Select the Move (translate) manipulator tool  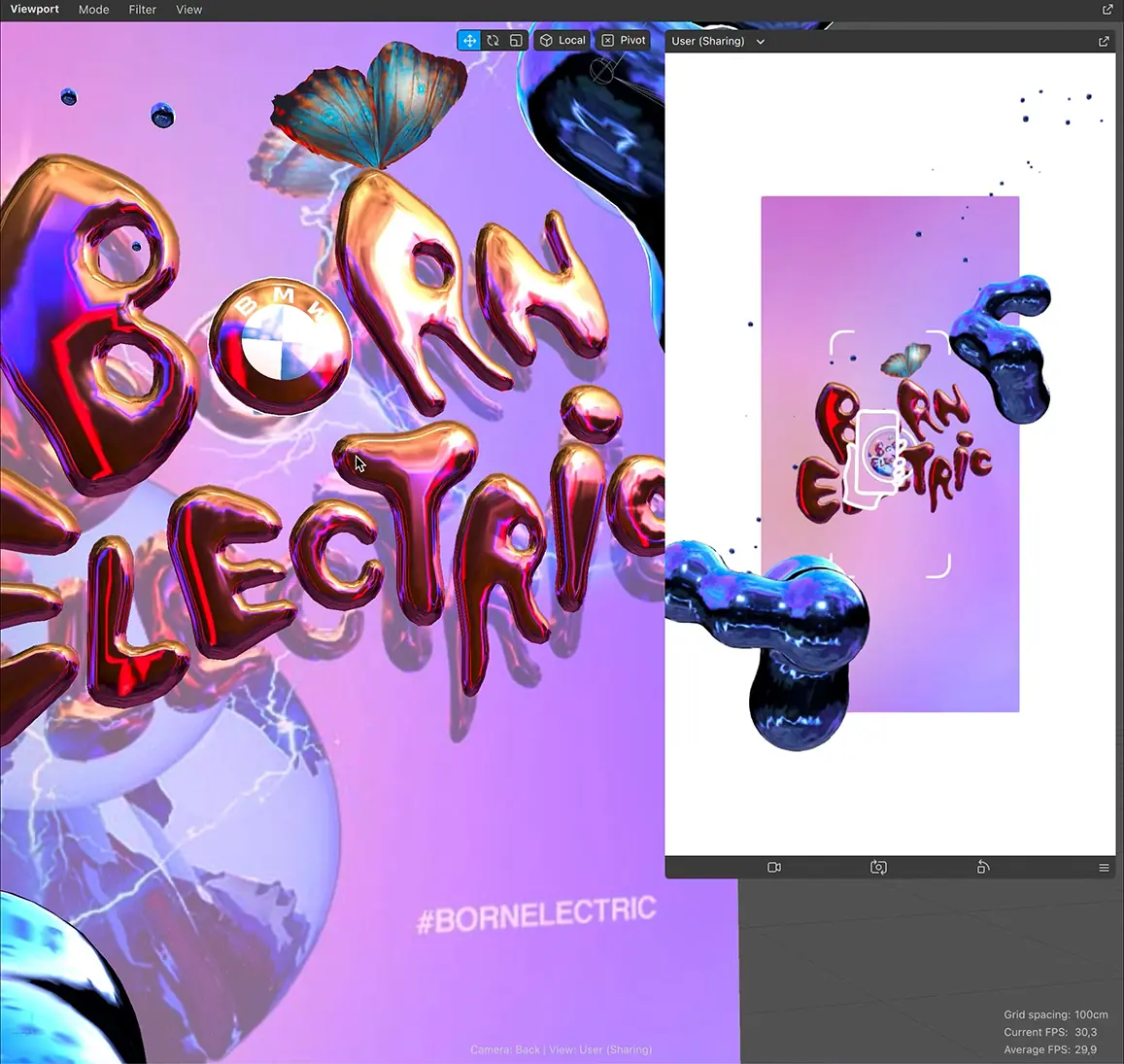pos(469,40)
